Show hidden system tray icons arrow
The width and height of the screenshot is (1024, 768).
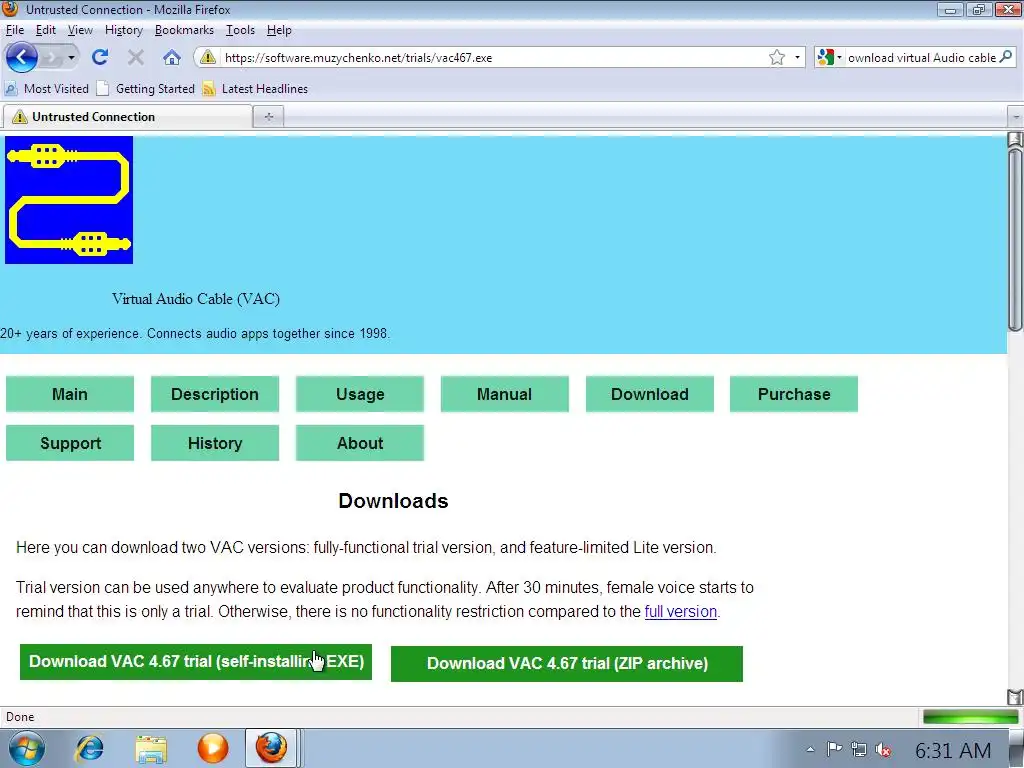(810, 750)
